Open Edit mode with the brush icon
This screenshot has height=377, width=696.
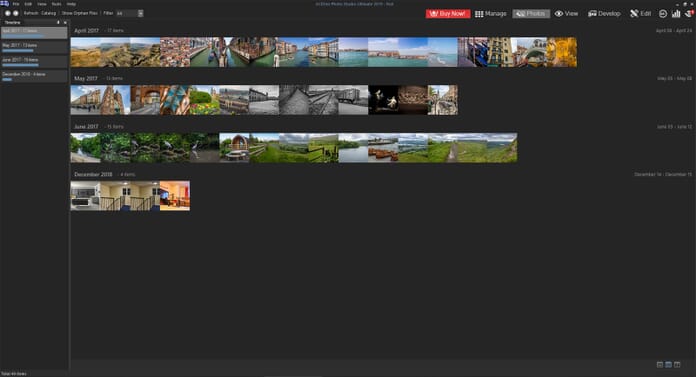(641, 14)
